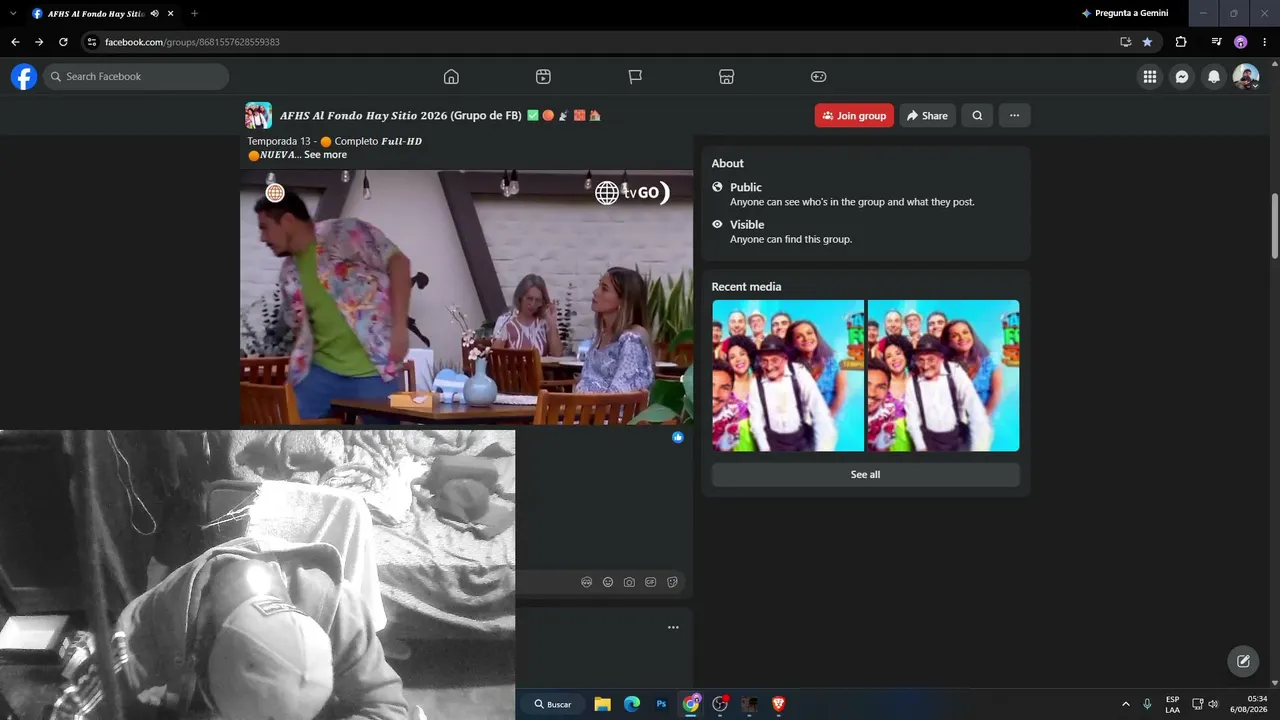Switch to Chrome in the taskbar
The height and width of the screenshot is (720, 1280).
coord(691,704)
